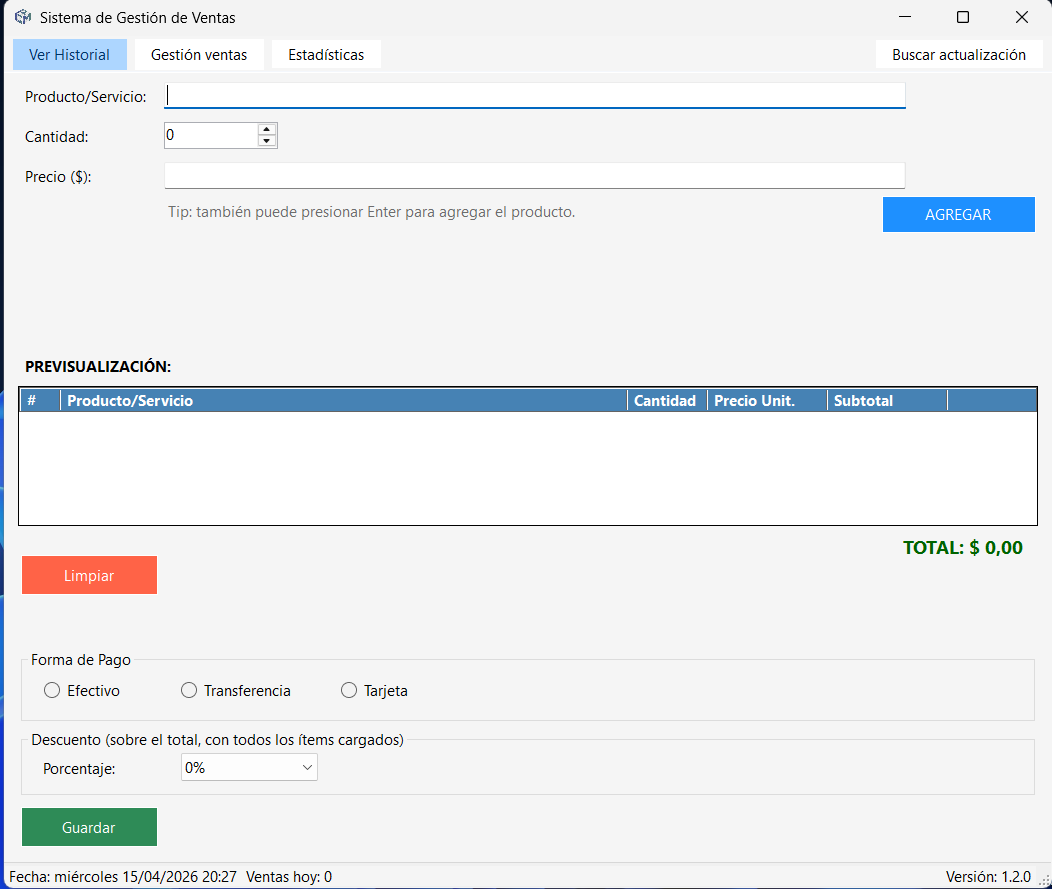Open the Estadísticas tab
This screenshot has height=889, width=1052.
(x=326, y=55)
